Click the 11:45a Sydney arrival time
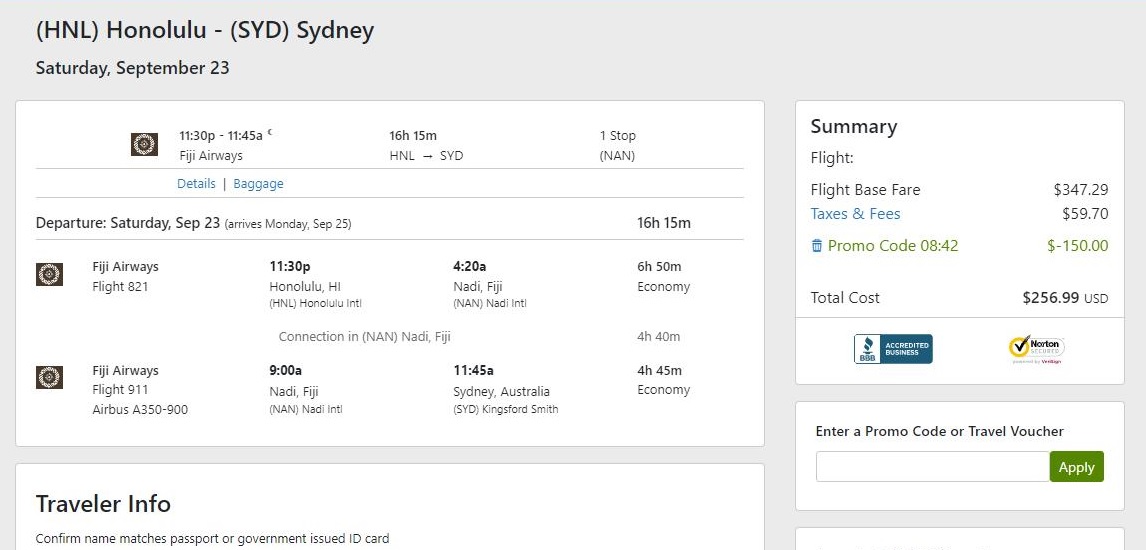The height and width of the screenshot is (550, 1146). pos(473,370)
